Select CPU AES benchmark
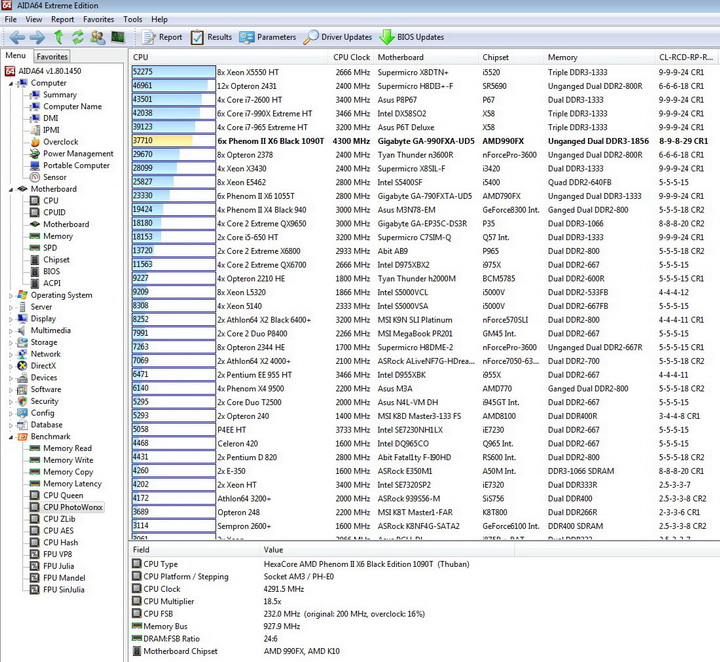 pos(58,531)
